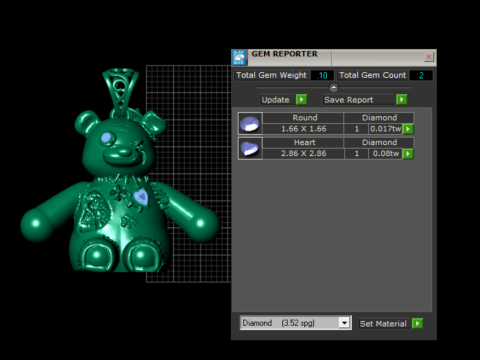480x360 pixels.
Task: Click the 'Total Gem Count' label
Action: [372, 75]
